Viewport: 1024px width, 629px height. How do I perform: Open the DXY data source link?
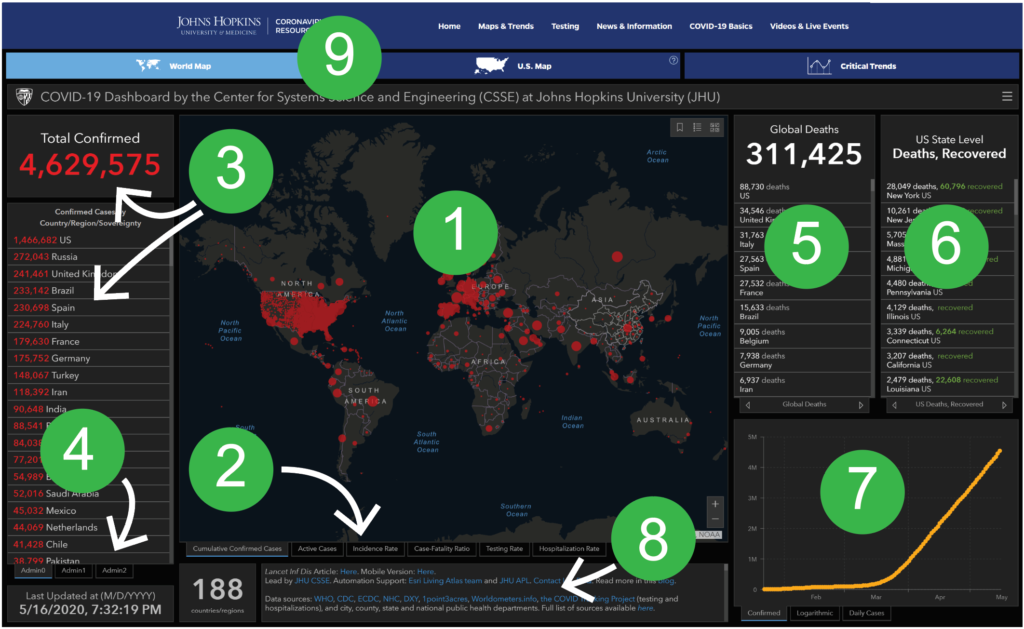pos(411,599)
